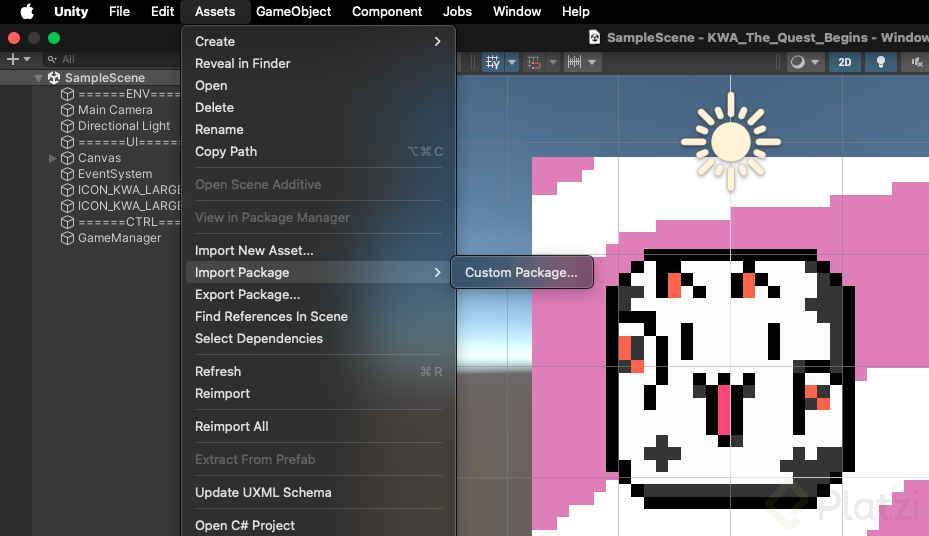Viewport: 929px width, 536px height.
Task: Click the document icon in the window title
Action: (x=594, y=37)
